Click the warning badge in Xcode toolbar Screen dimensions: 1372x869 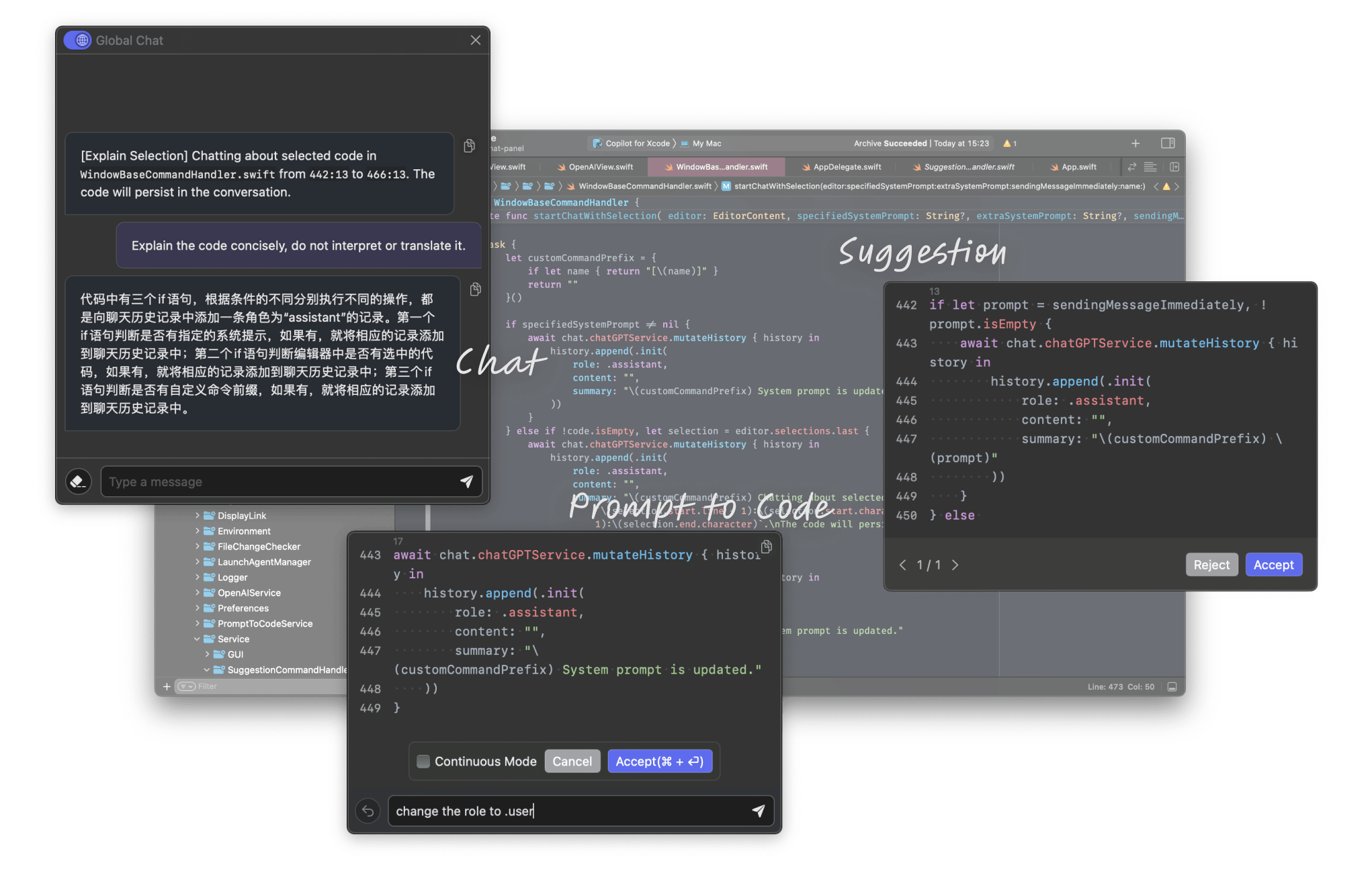[1010, 143]
